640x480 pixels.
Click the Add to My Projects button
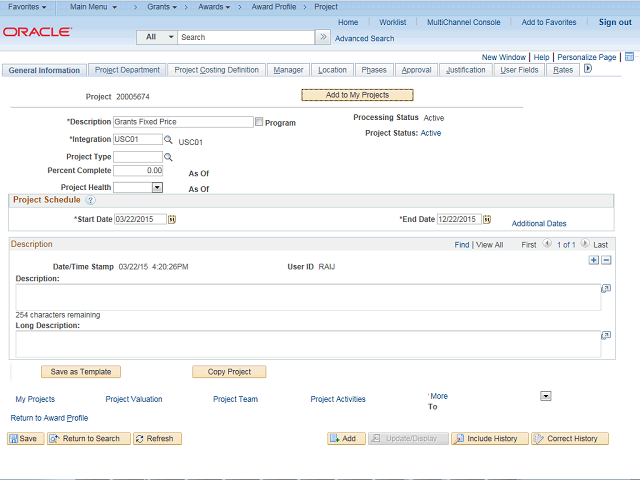[x=357, y=95]
